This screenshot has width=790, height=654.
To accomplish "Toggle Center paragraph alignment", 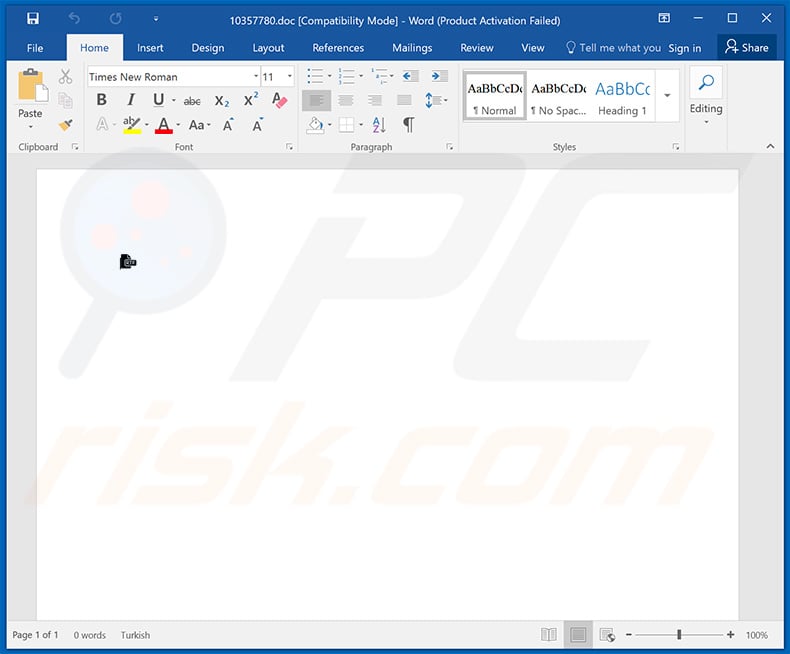I will point(346,100).
